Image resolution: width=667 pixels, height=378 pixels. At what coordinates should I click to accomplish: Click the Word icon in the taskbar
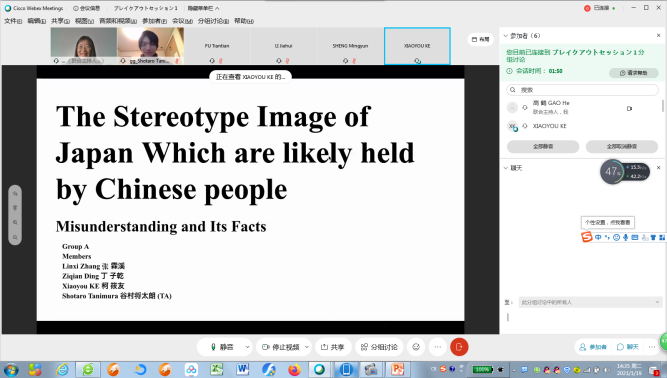pyautogui.click(x=242, y=369)
